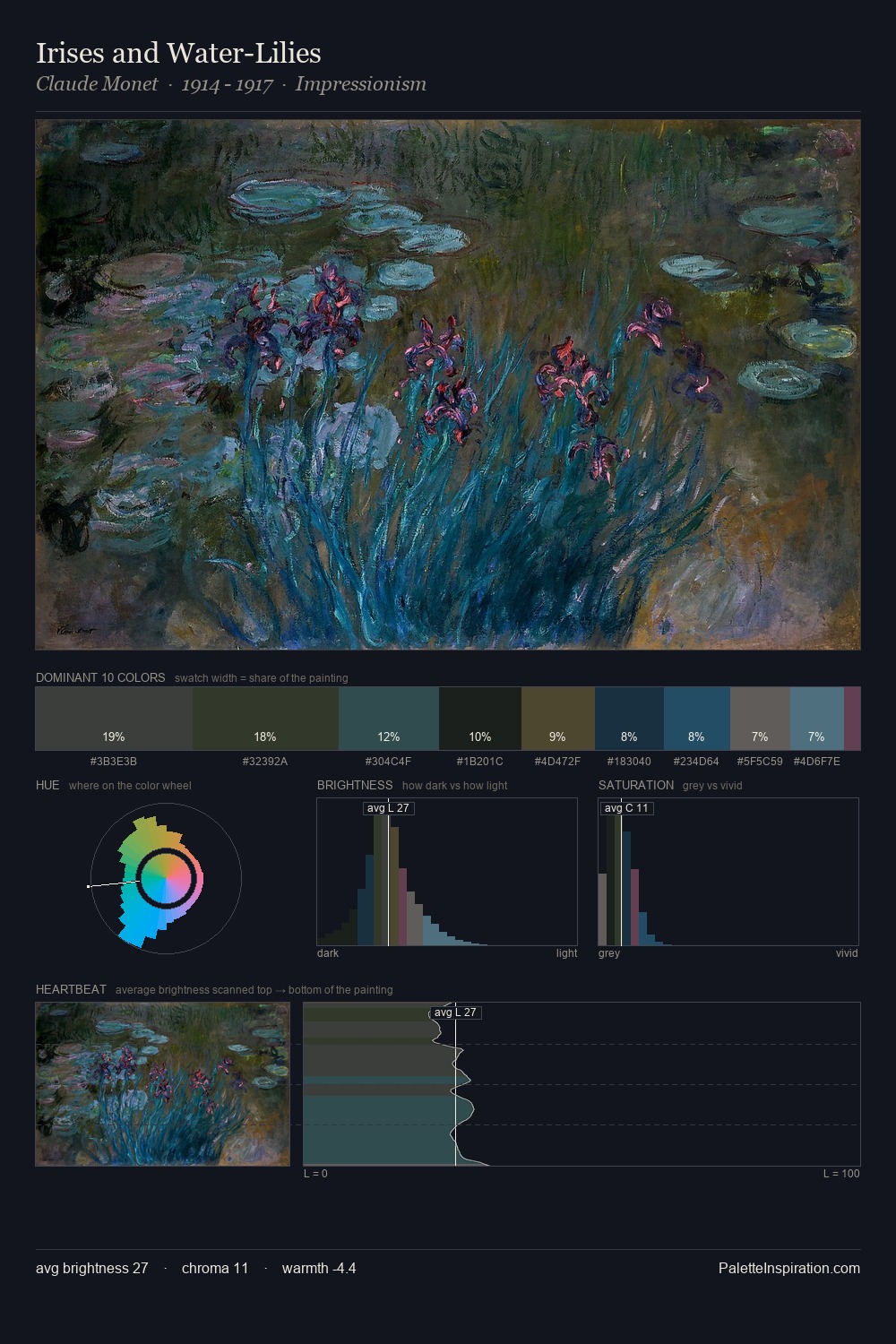Click the hex code label #4D472F

pyautogui.click(x=557, y=762)
